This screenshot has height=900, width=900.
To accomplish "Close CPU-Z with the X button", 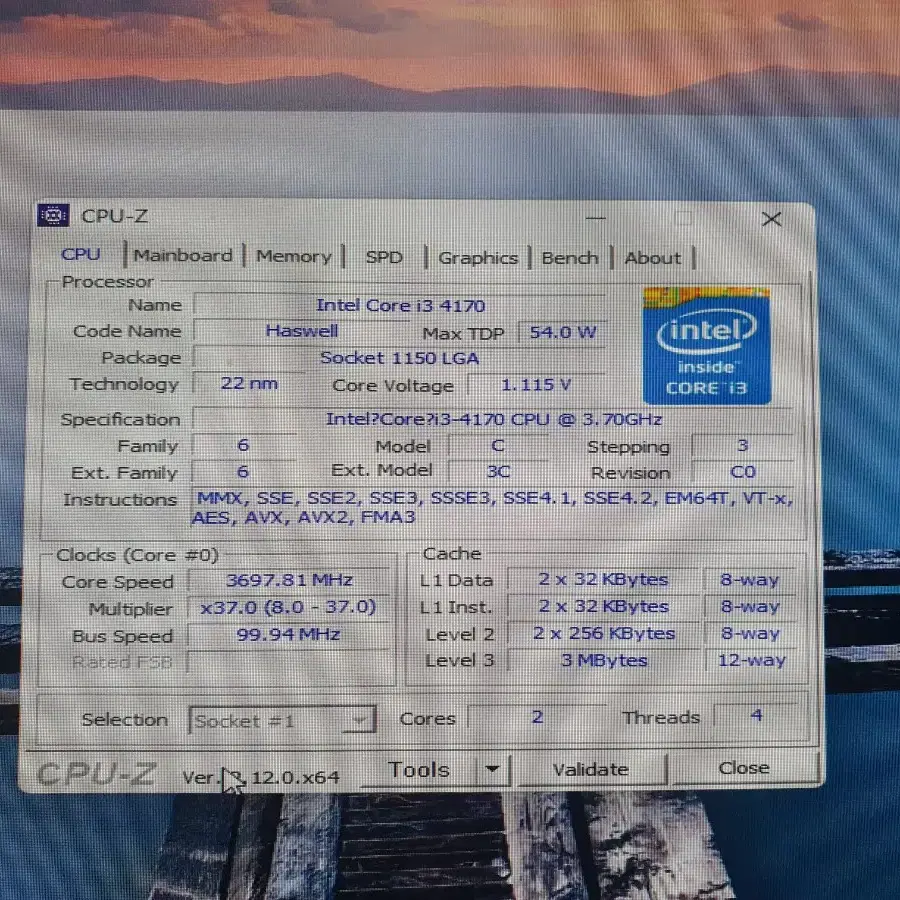I will pos(772,219).
